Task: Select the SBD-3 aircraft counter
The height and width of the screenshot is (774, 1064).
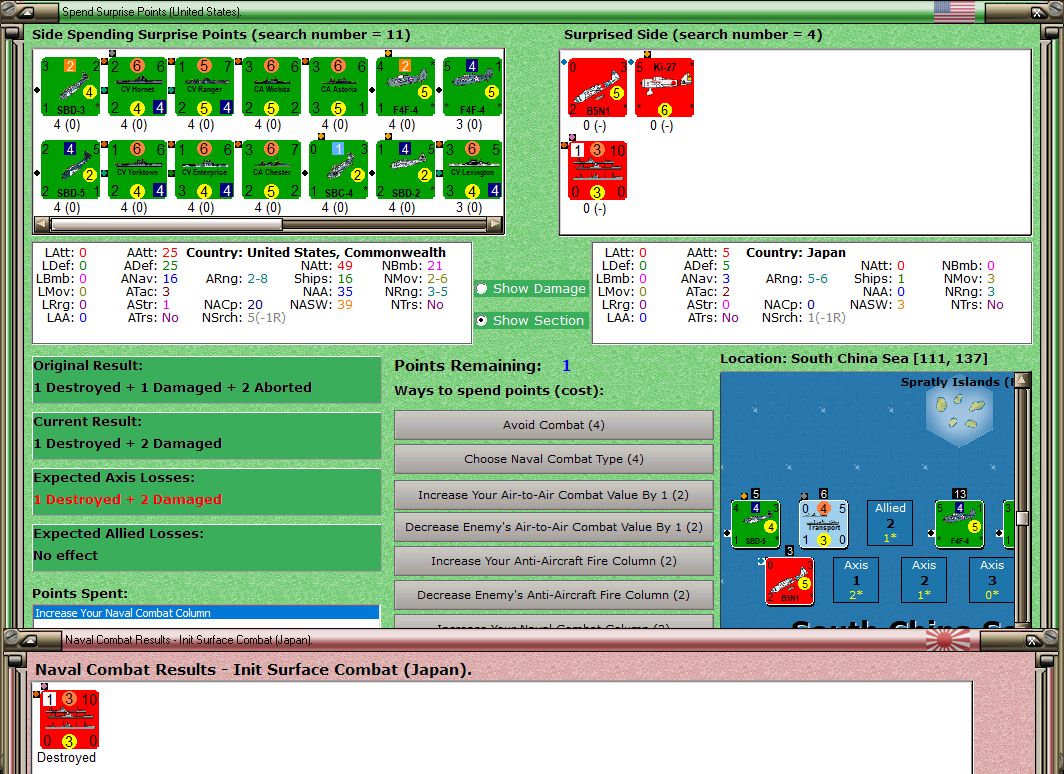Action: pyautogui.click(x=71, y=88)
